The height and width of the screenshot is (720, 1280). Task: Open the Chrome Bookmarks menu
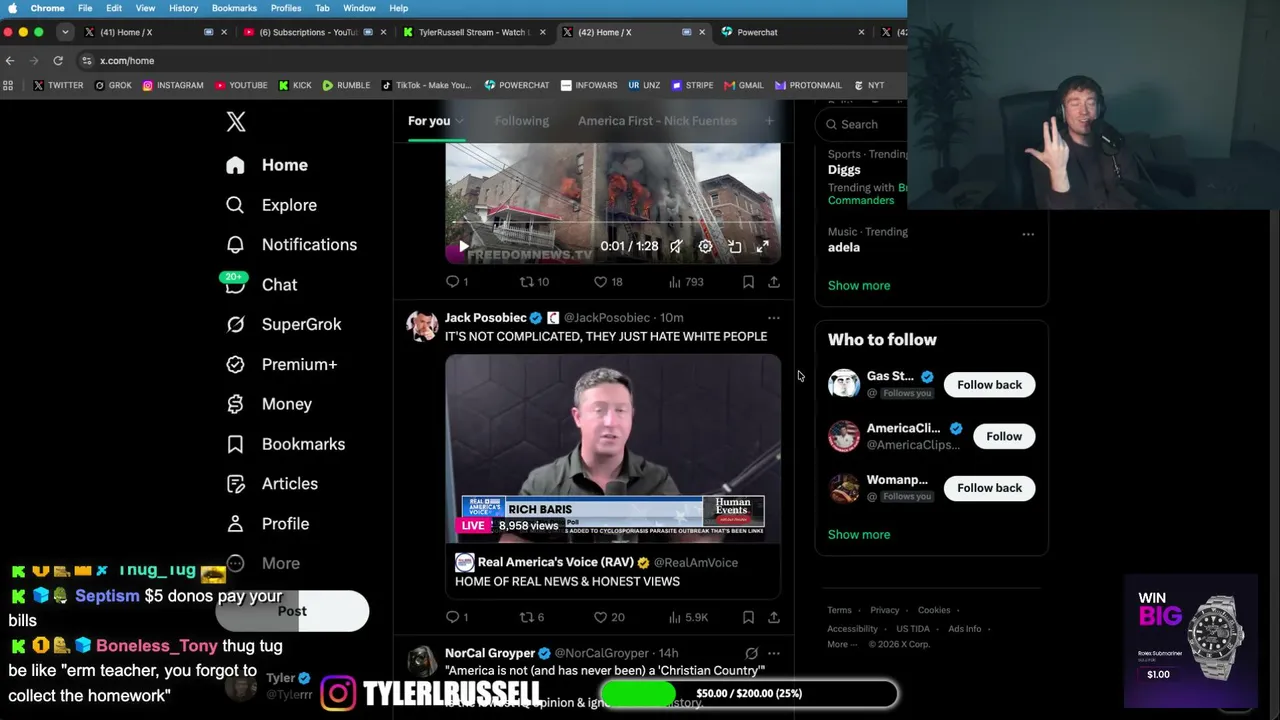[234, 8]
